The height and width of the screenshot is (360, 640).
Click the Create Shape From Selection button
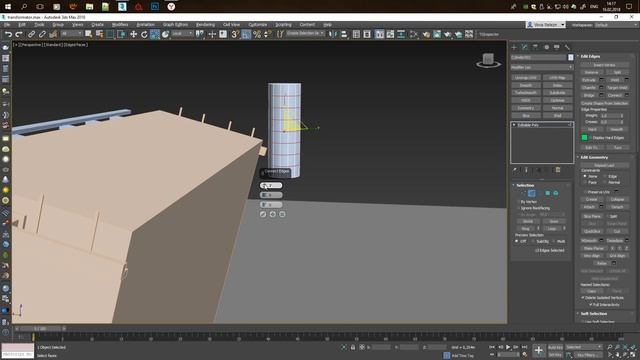[x=604, y=103]
